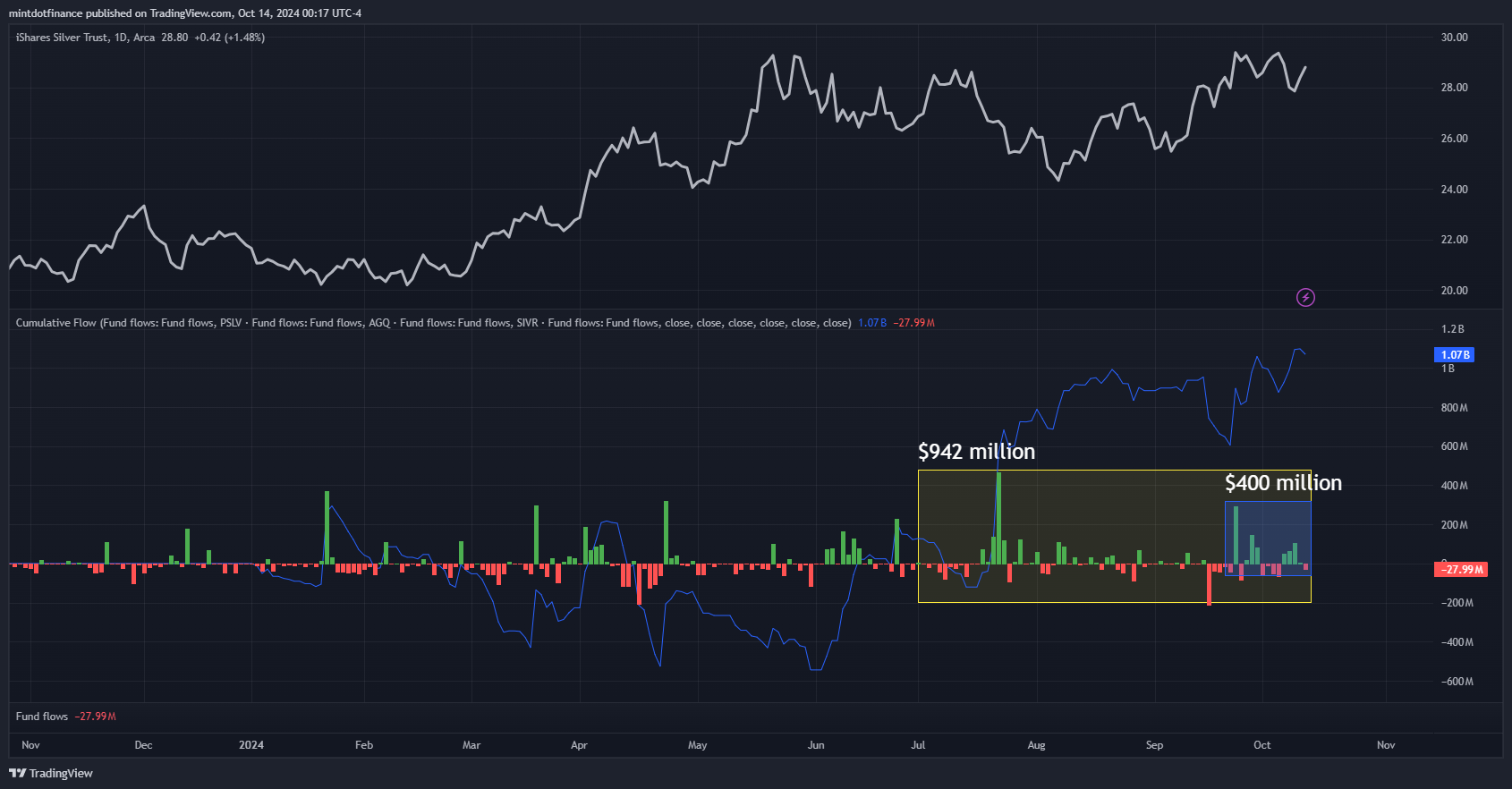The height and width of the screenshot is (789, 1512).
Task: Click the Sep date label
Action: [1154, 745]
